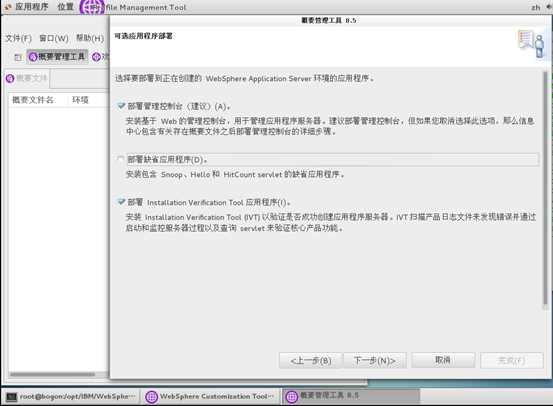
Task: Toggle the 部署 Installation Verification Tool 应用程序(I) checkbox
Action: pyautogui.click(x=121, y=202)
